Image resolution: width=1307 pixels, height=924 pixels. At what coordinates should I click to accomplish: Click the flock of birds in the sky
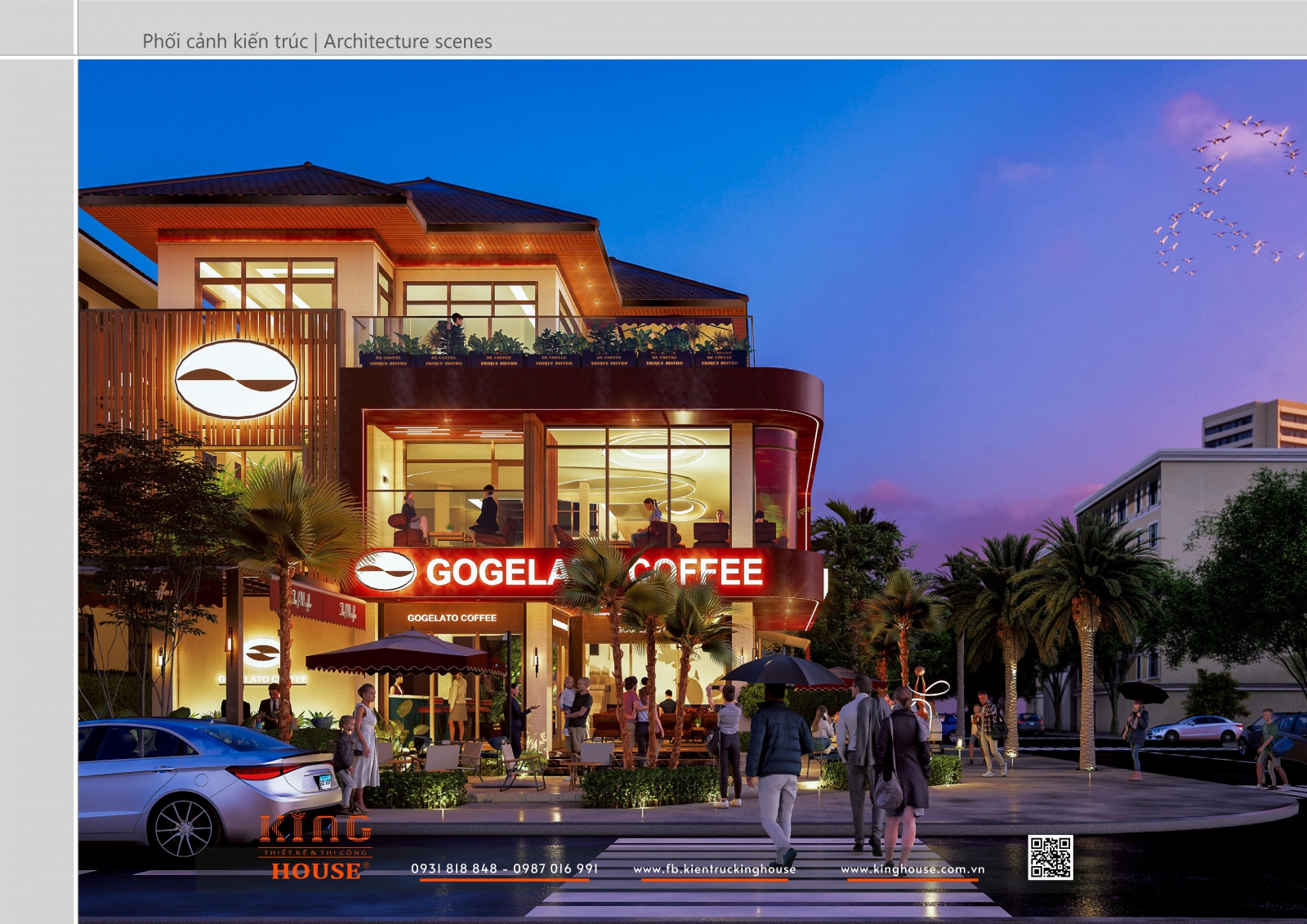1225,196
